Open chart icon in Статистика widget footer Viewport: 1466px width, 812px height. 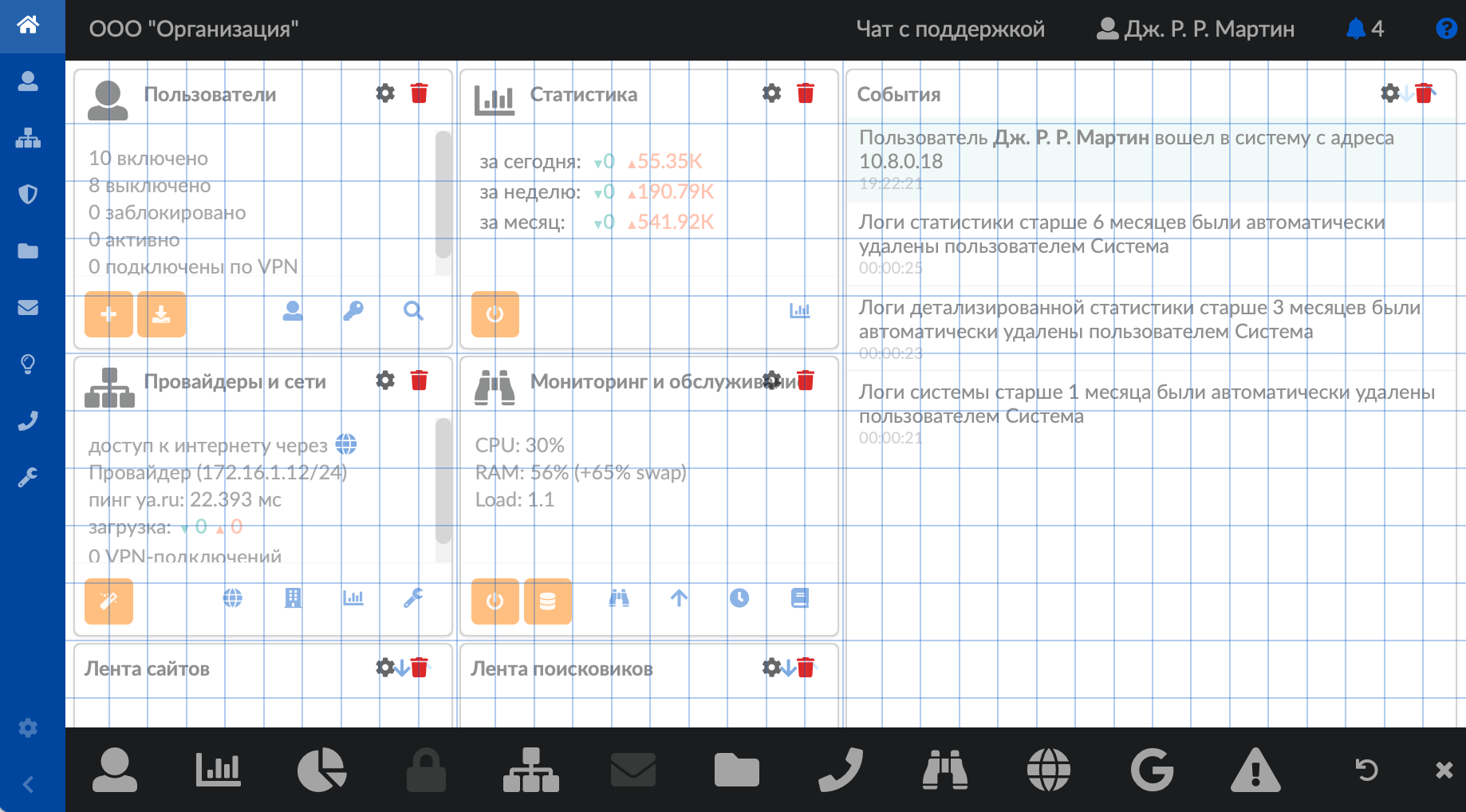coord(799,311)
